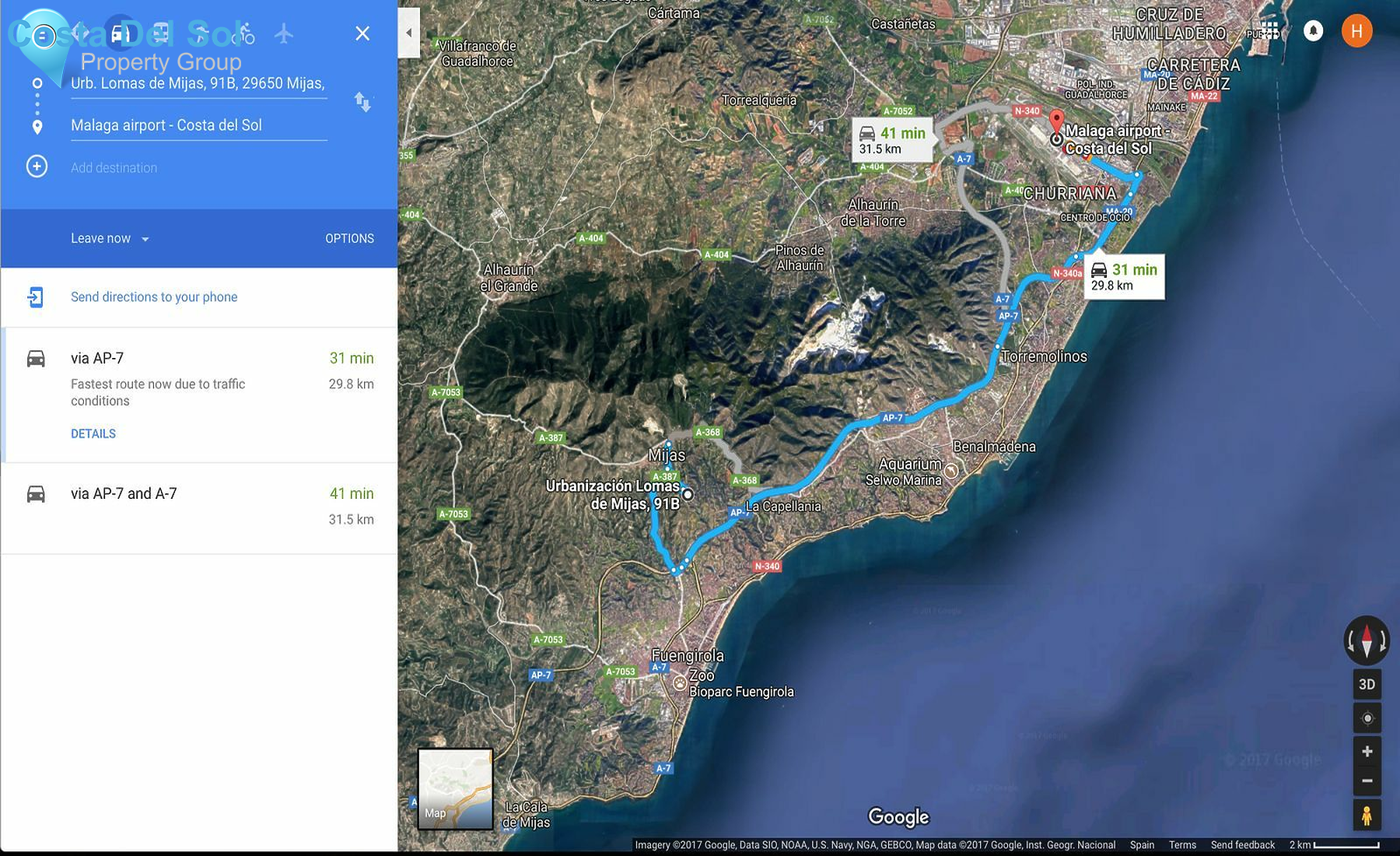This screenshot has height=856, width=1400.
Task: Select the driving travel mode icon
Action: pyautogui.click(x=118, y=34)
